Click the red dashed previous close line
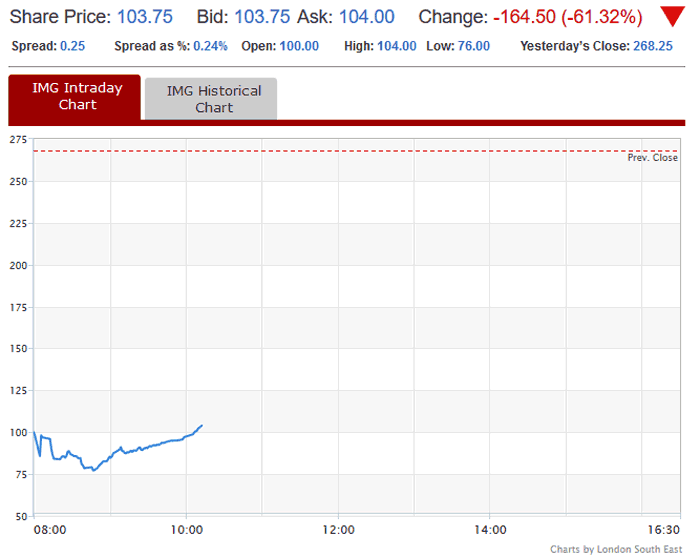700x559 pixels. tap(355, 151)
